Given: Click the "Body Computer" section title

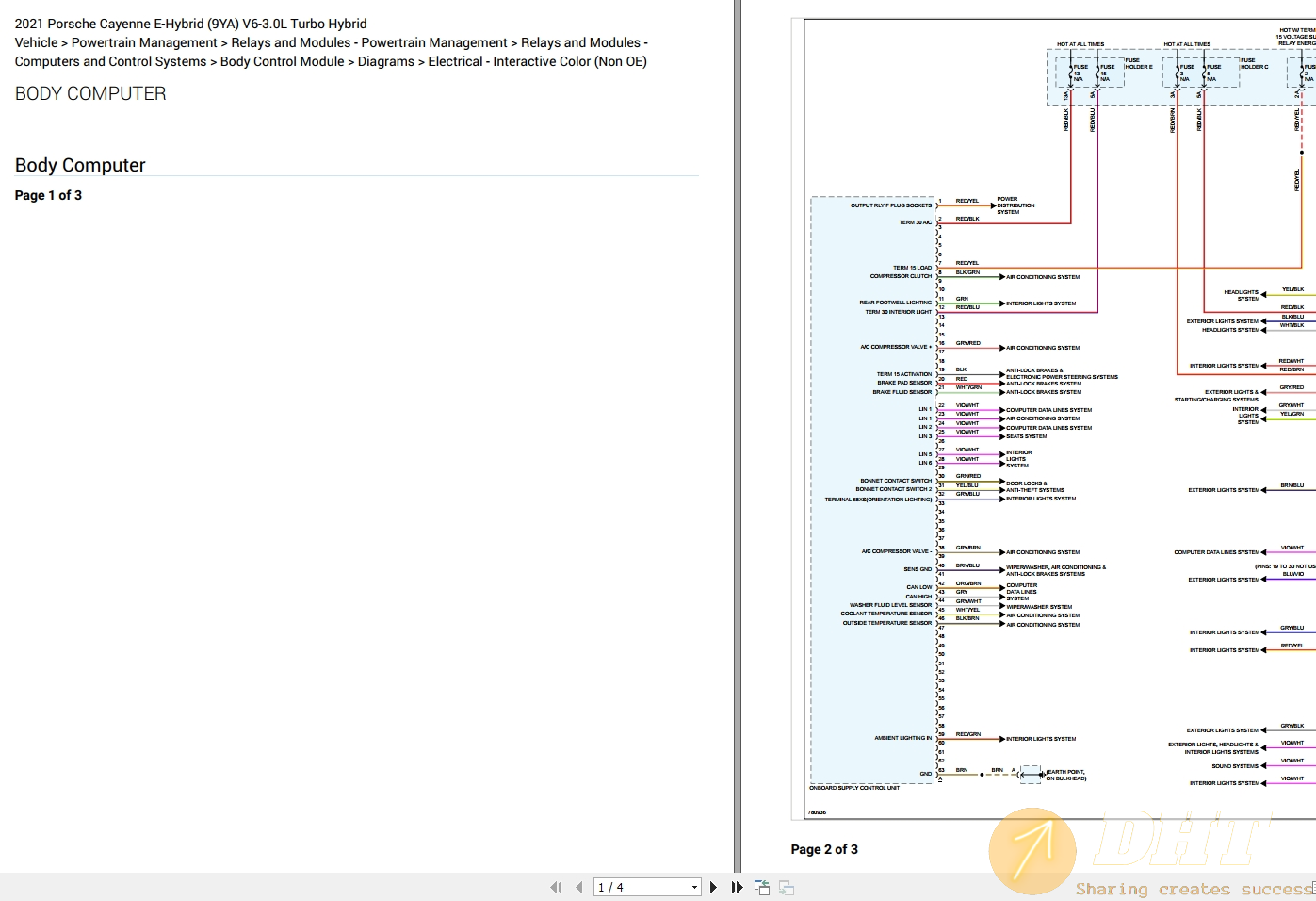Looking at the screenshot, I should tap(80, 165).
